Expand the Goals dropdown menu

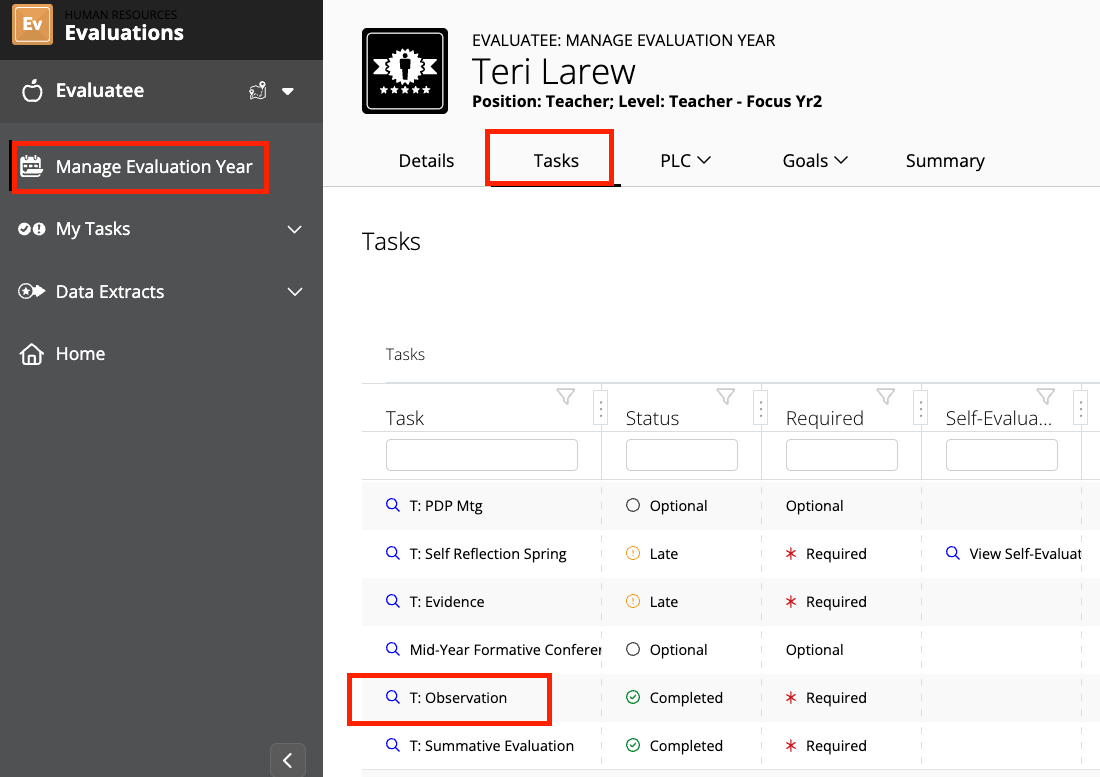(x=816, y=160)
